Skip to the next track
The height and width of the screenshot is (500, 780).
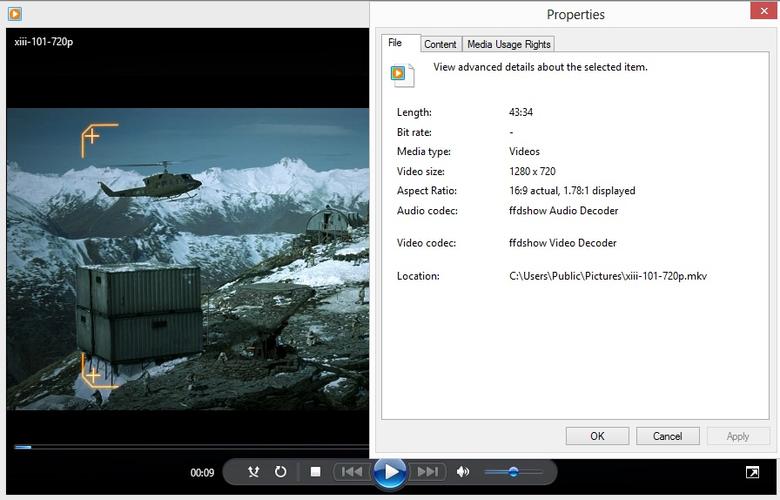428,472
